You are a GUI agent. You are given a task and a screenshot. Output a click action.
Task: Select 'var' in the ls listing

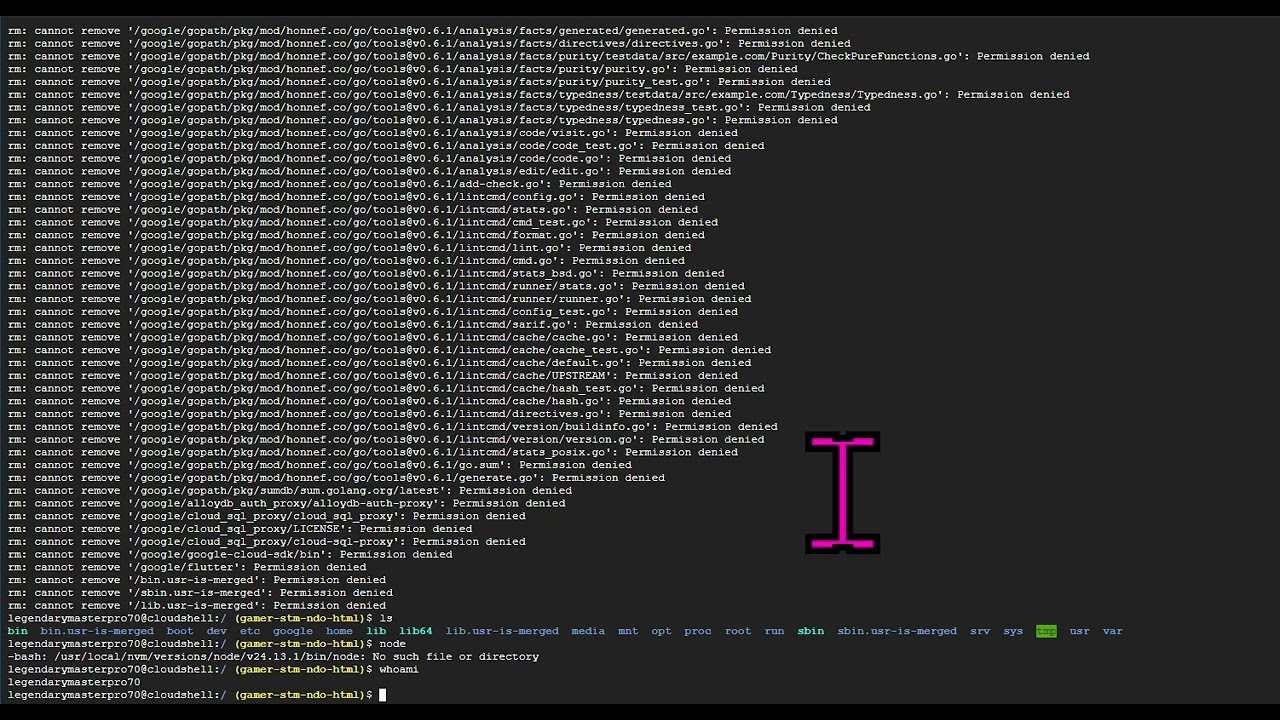click(1112, 631)
